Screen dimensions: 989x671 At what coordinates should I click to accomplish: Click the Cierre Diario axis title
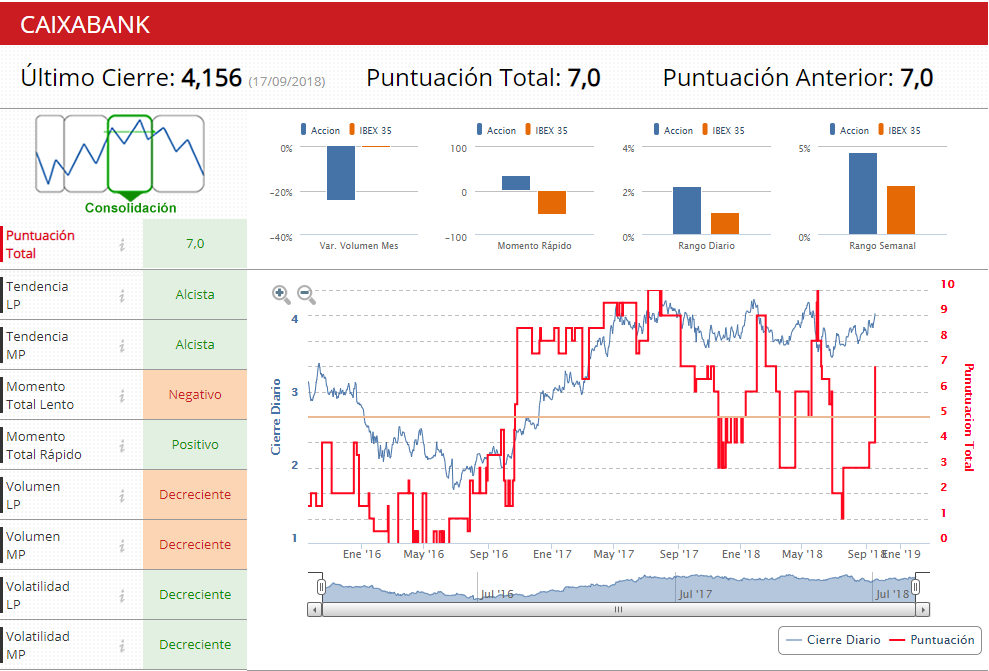[276, 417]
